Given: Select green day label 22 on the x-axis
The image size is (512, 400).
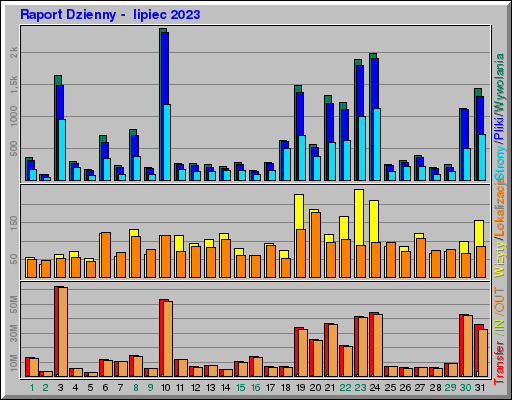Looking at the screenshot, I should pos(345,388).
